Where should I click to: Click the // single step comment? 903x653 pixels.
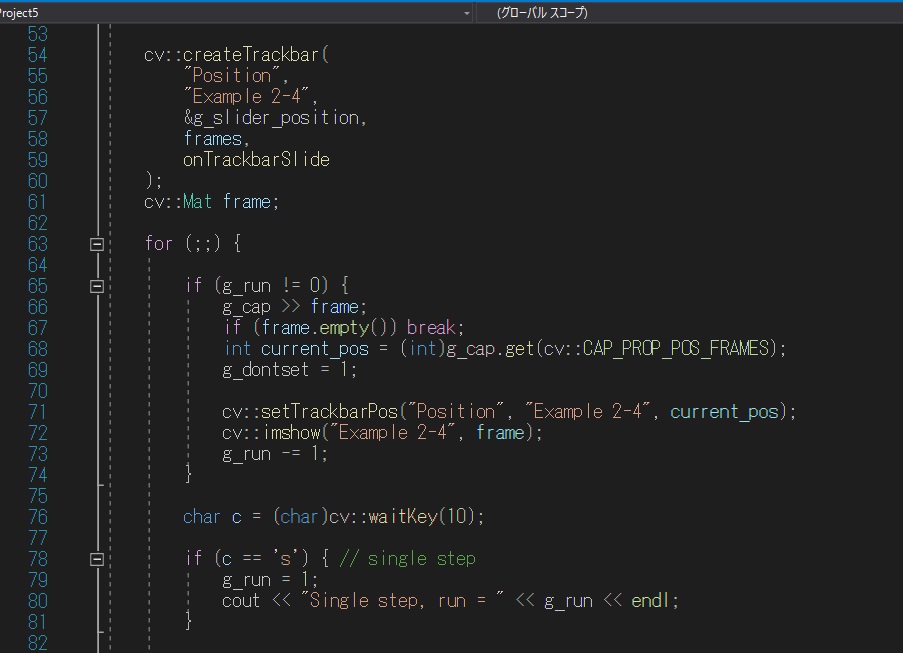408,559
